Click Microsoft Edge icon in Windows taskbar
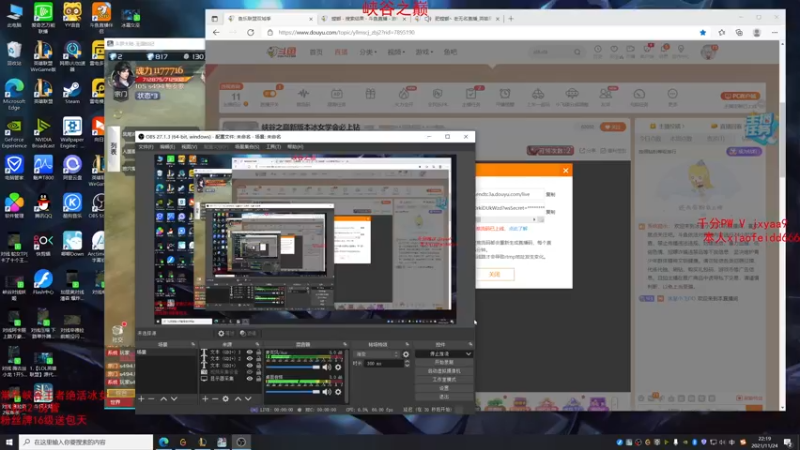The width and height of the screenshot is (800, 450). click(x=163, y=442)
